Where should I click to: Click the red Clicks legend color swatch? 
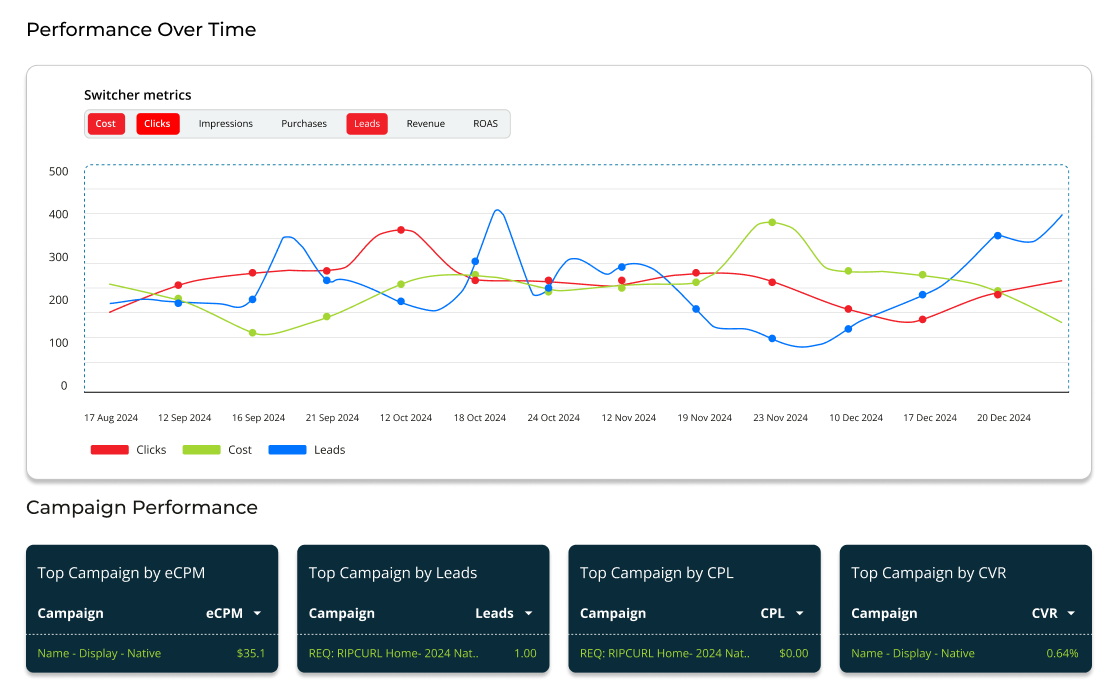tap(110, 449)
